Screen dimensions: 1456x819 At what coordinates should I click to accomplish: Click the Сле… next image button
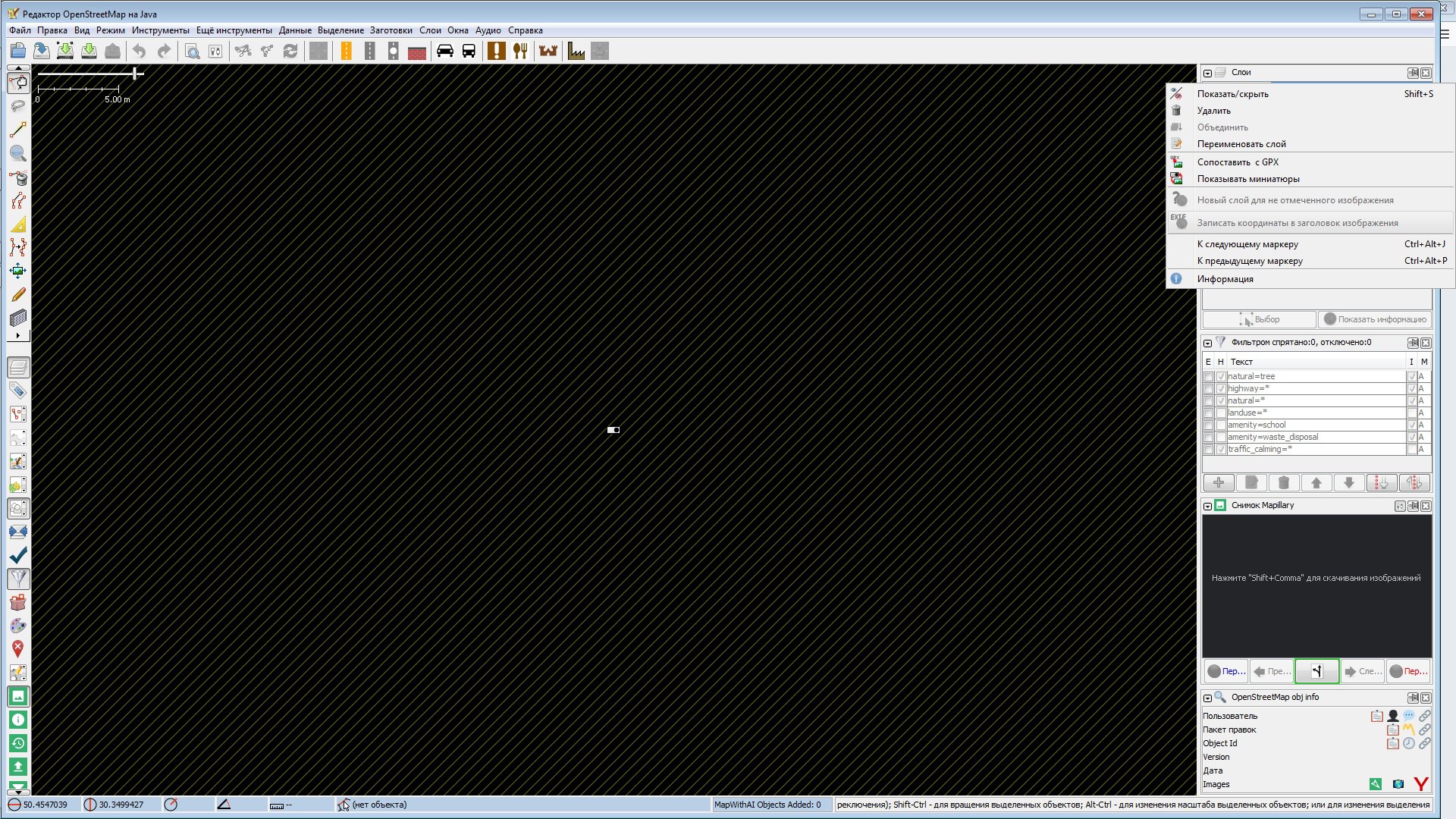coord(1362,671)
